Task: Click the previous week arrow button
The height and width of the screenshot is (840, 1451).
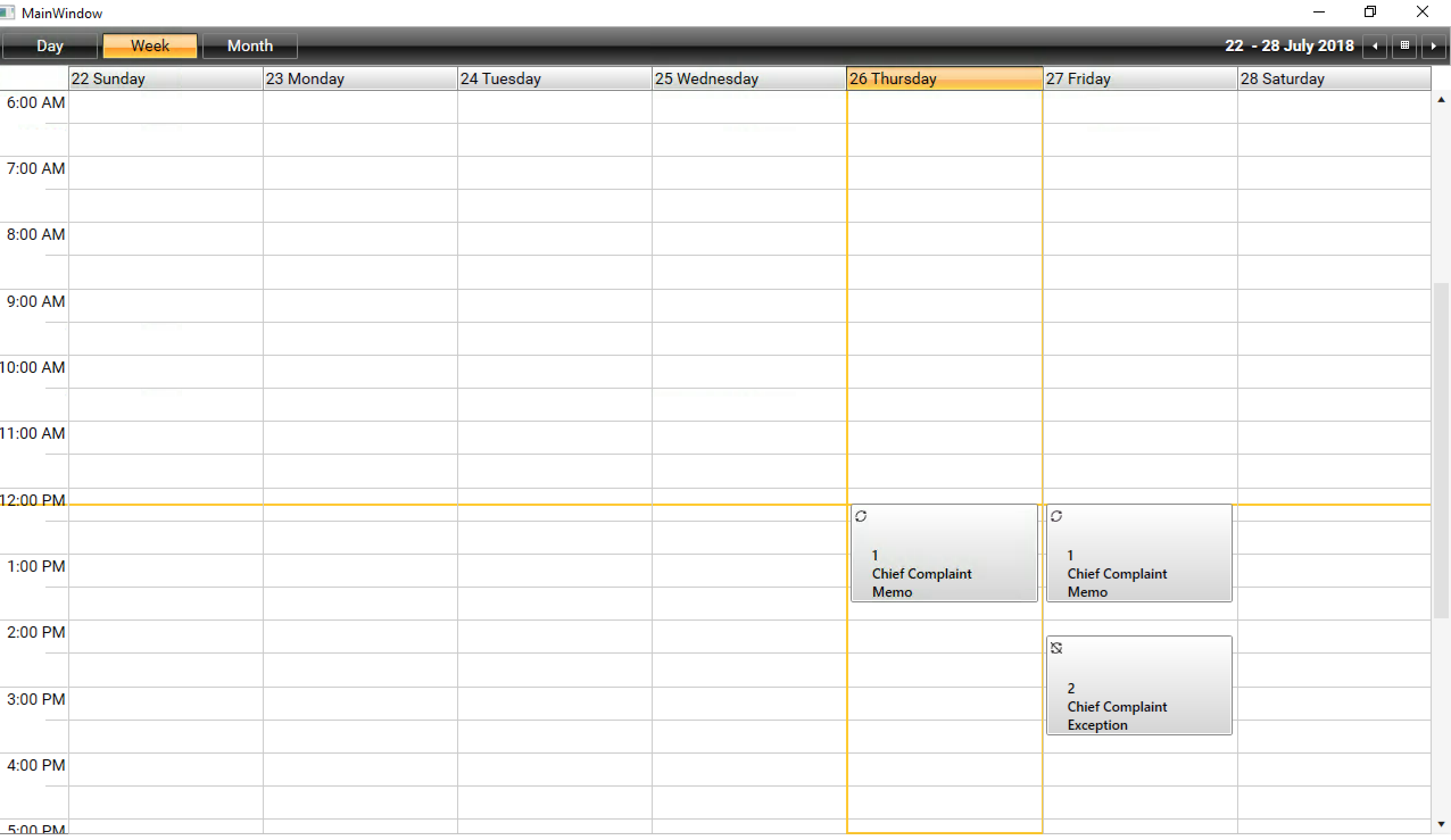Action: 1374,46
